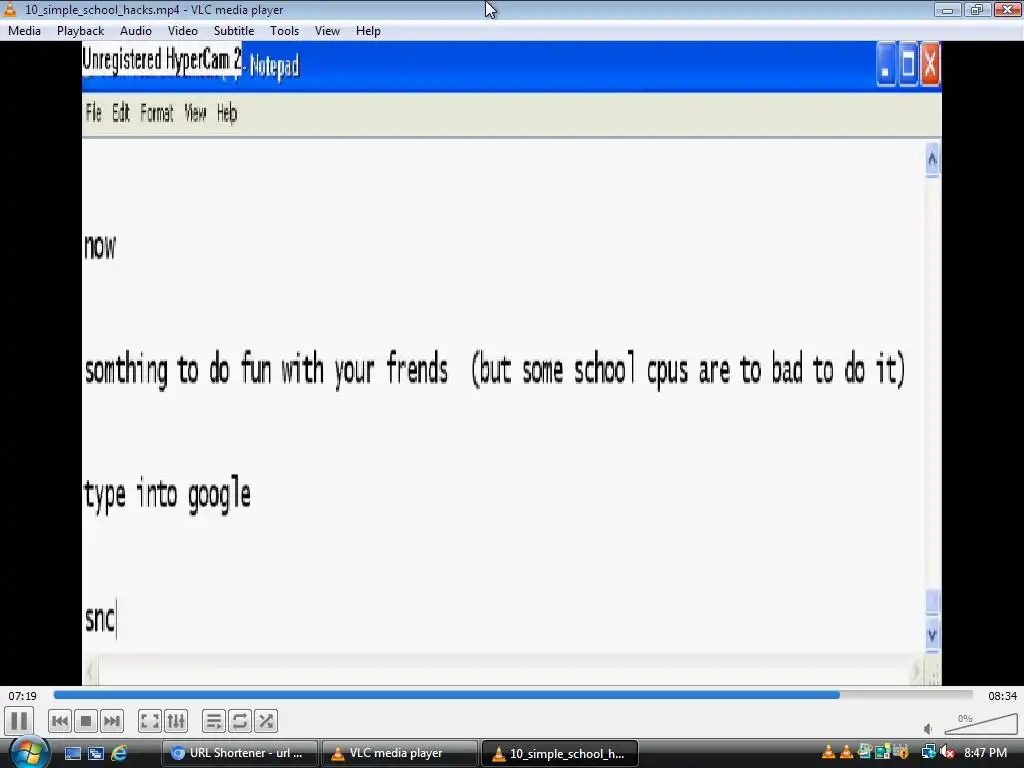Toggle loop repeat mode
1024x768 pixels.
point(240,721)
